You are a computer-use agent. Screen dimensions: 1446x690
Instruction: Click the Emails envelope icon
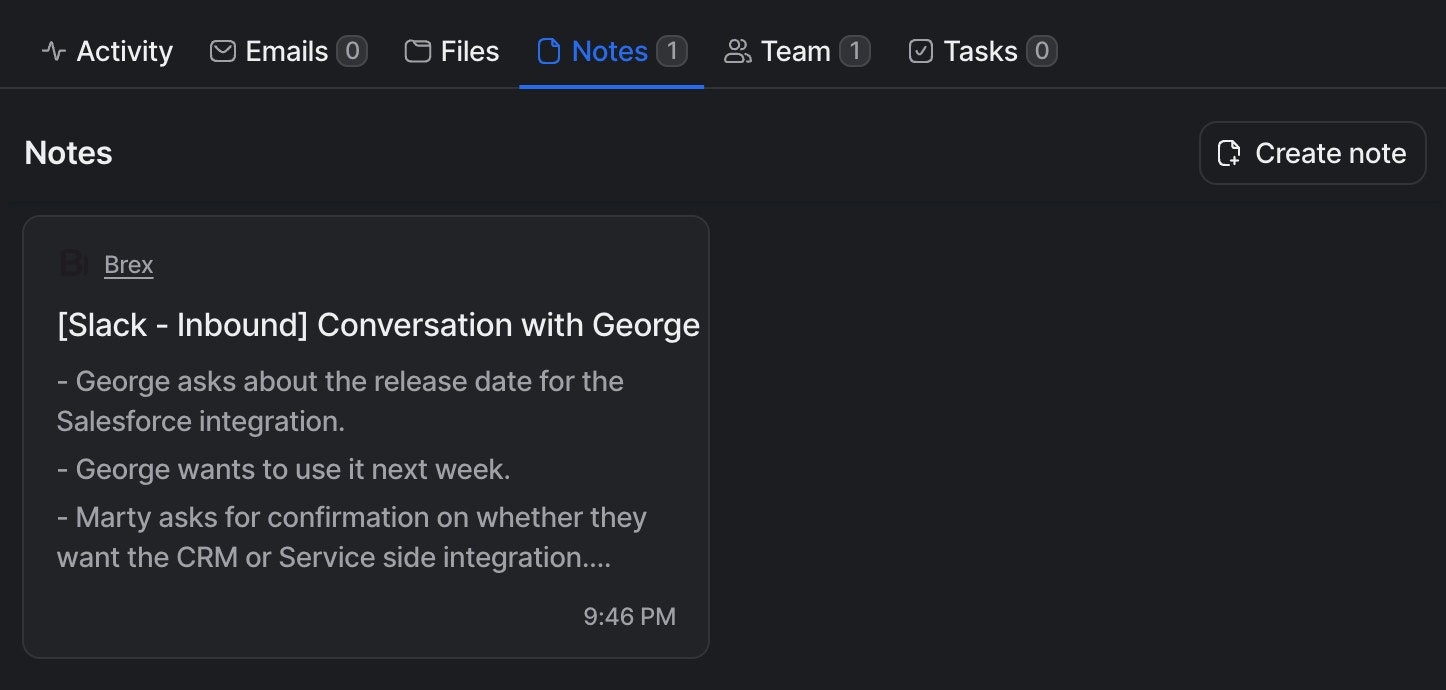coord(222,51)
